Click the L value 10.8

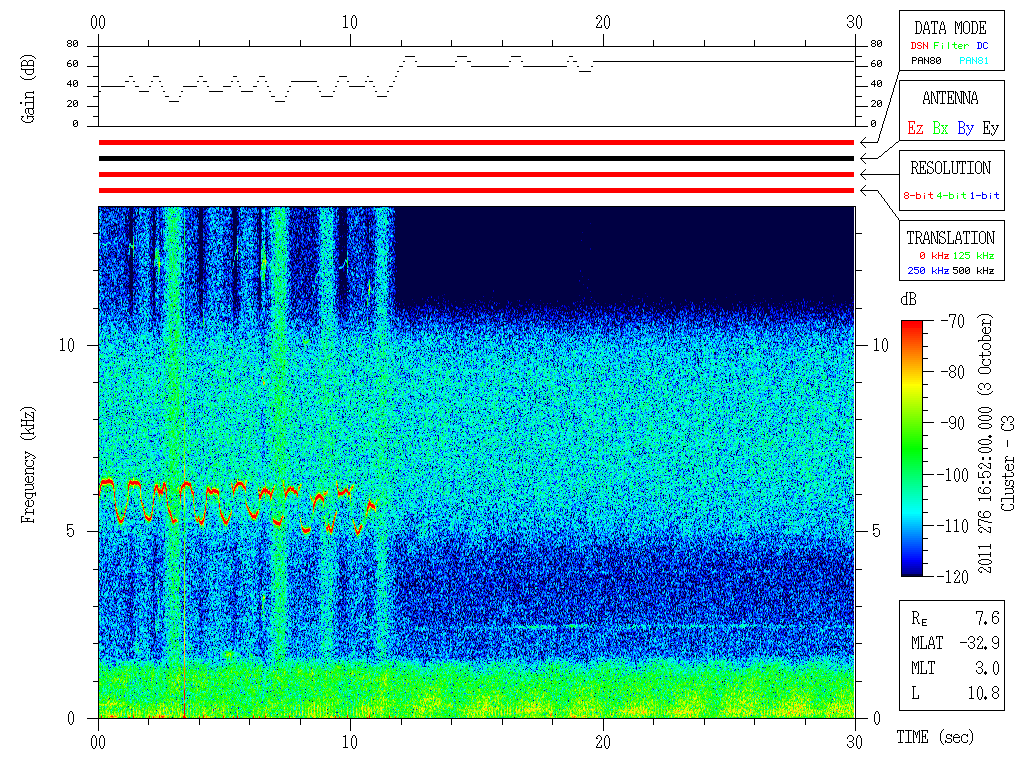[x=984, y=693]
